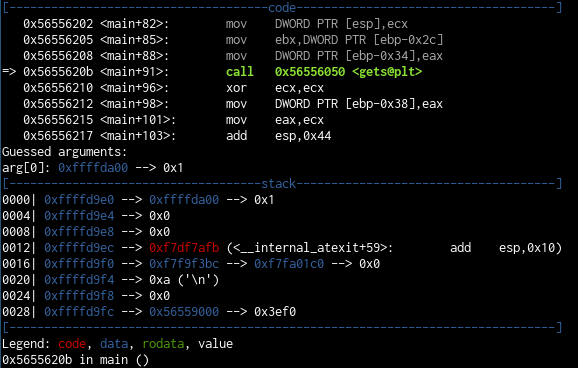Image resolution: width=578 pixels, height=368 pixels.
Task: Select operand ebx,DWORD PTR [ebp-0x2c]
Action: point(359,40)
